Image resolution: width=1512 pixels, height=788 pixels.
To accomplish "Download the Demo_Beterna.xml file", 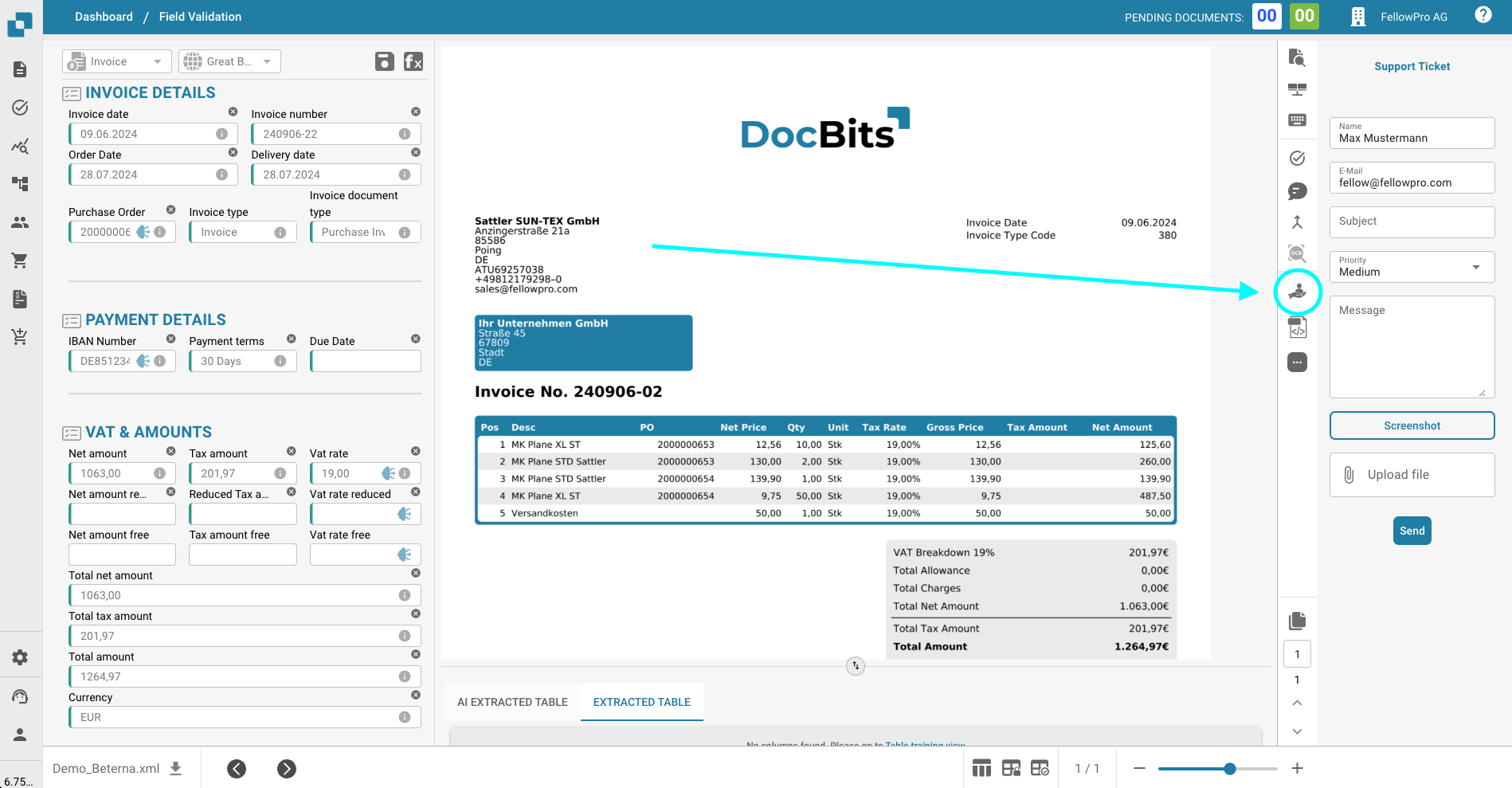I will tap(176, 768).
